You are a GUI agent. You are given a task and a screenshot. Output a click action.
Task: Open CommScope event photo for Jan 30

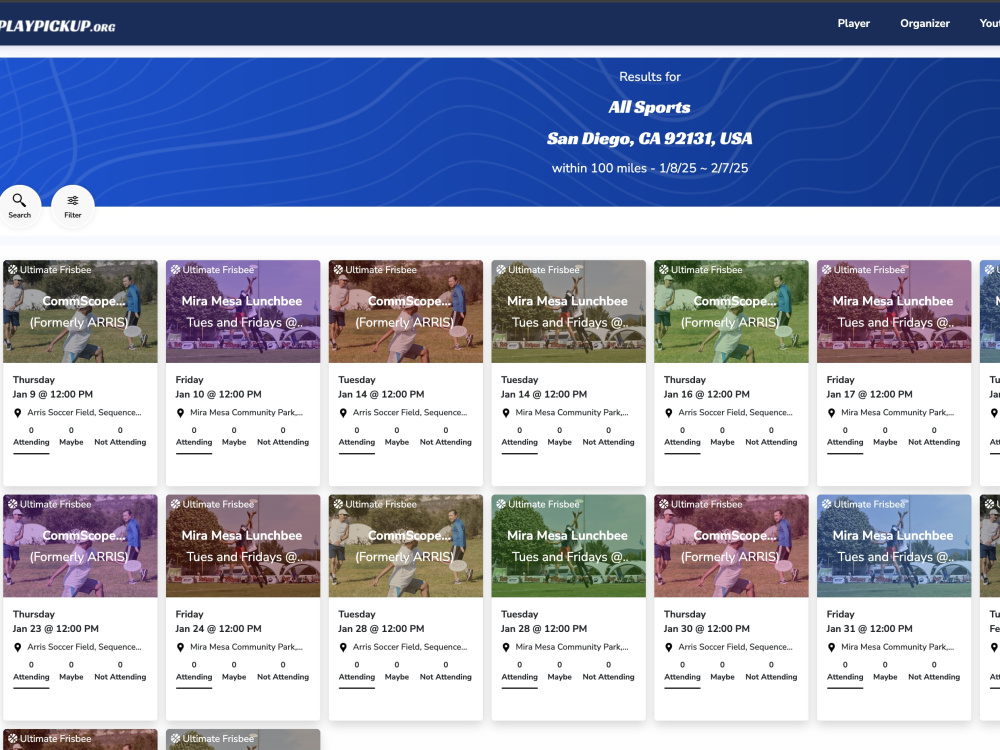coord(732,546)
